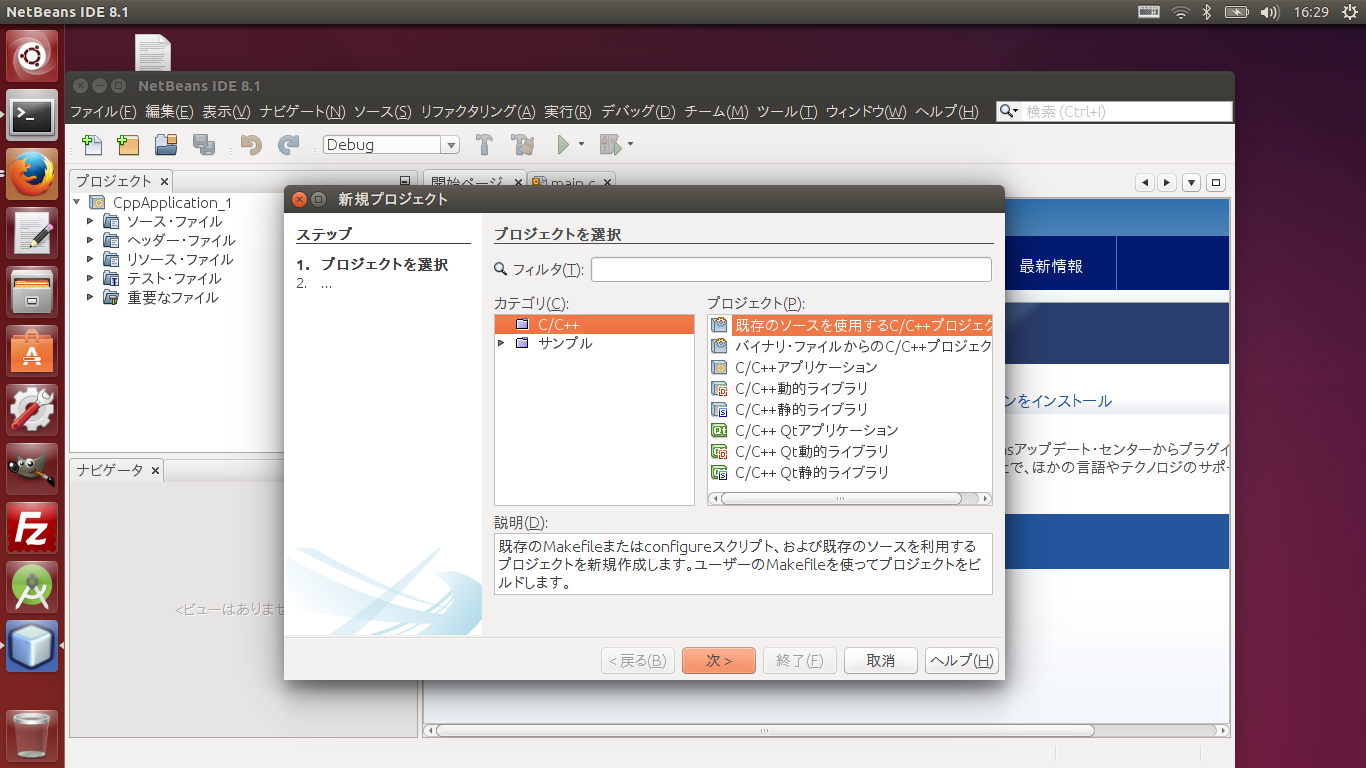Collapse the CppApplication_1 project node

point(77,202)
